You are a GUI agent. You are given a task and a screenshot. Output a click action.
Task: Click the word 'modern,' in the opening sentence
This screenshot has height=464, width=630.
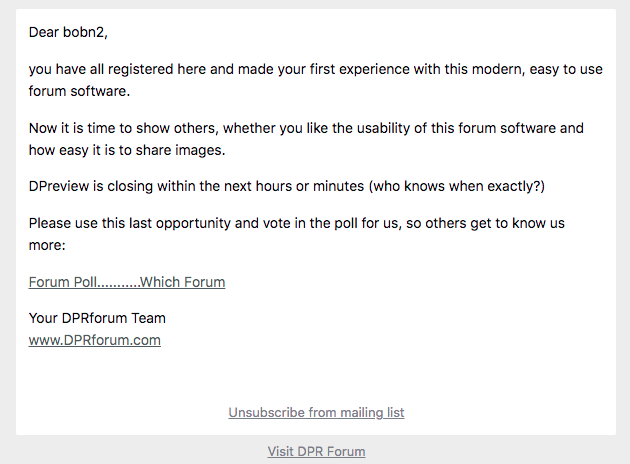tap(498, 69)
